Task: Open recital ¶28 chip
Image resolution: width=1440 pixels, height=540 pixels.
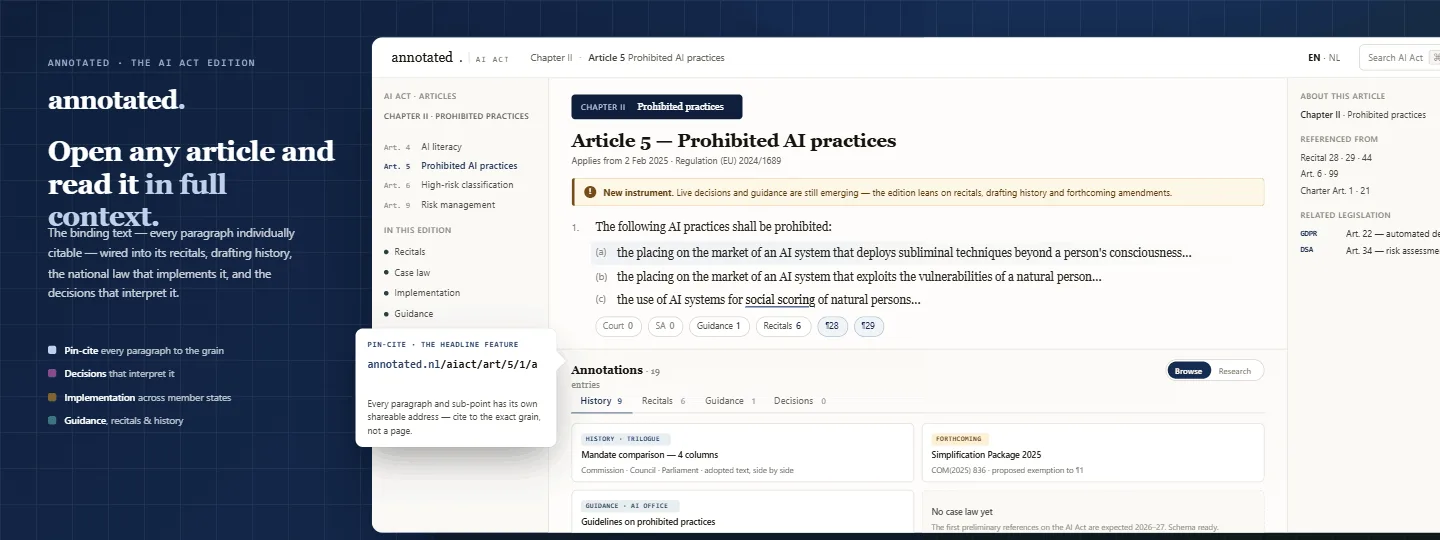Action: click(832, 326)
